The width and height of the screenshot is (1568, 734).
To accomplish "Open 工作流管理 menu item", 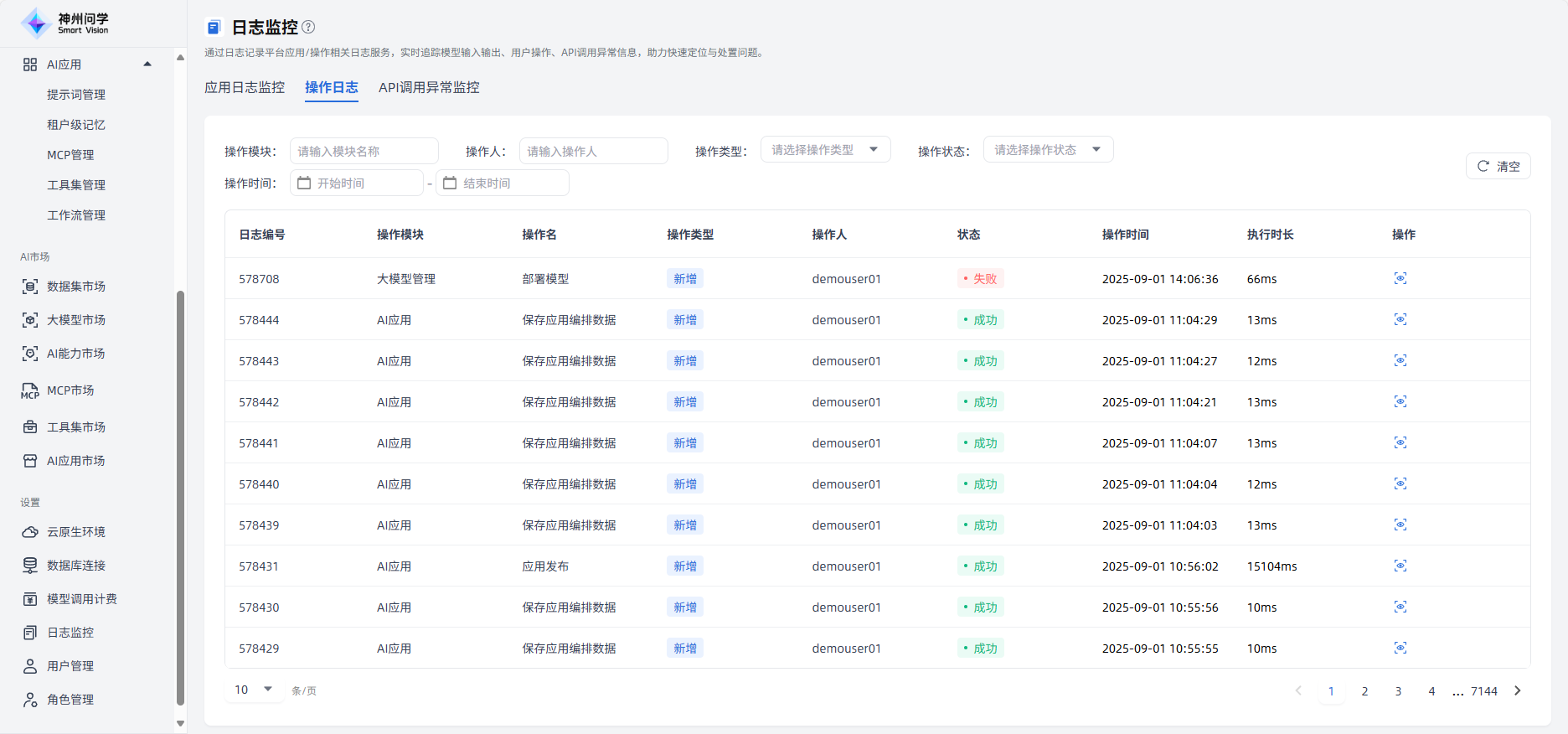I will (x=76, y=215).
